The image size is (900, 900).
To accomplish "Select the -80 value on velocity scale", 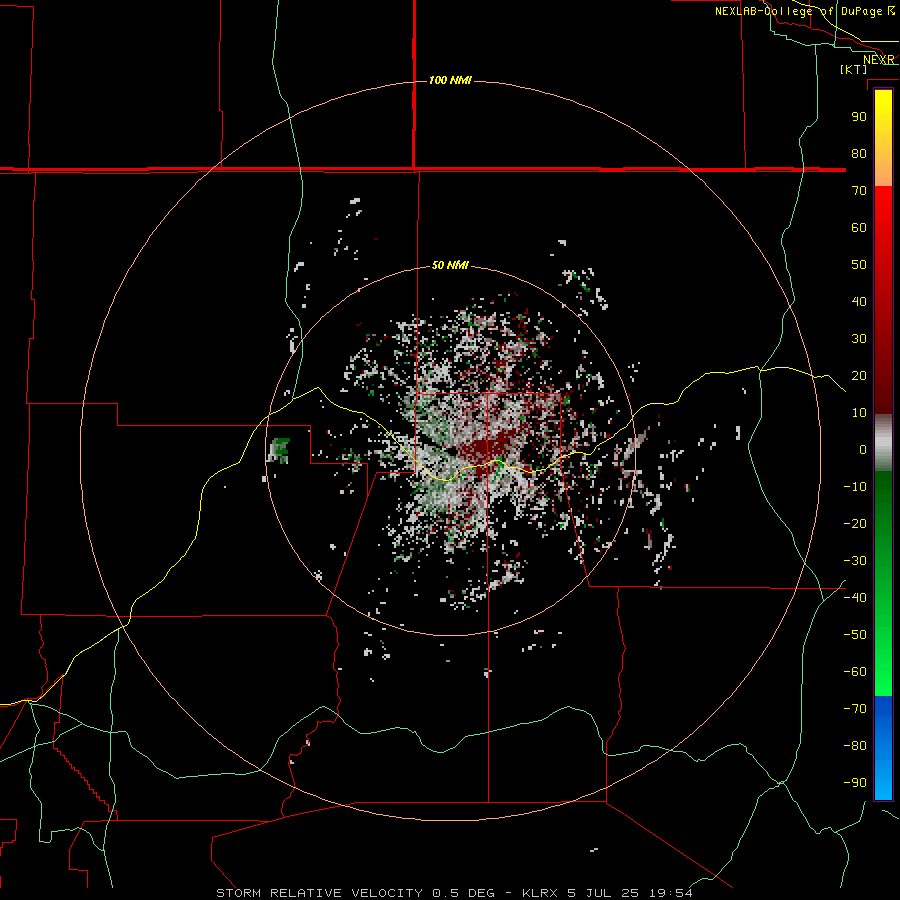I will [855, 746].
